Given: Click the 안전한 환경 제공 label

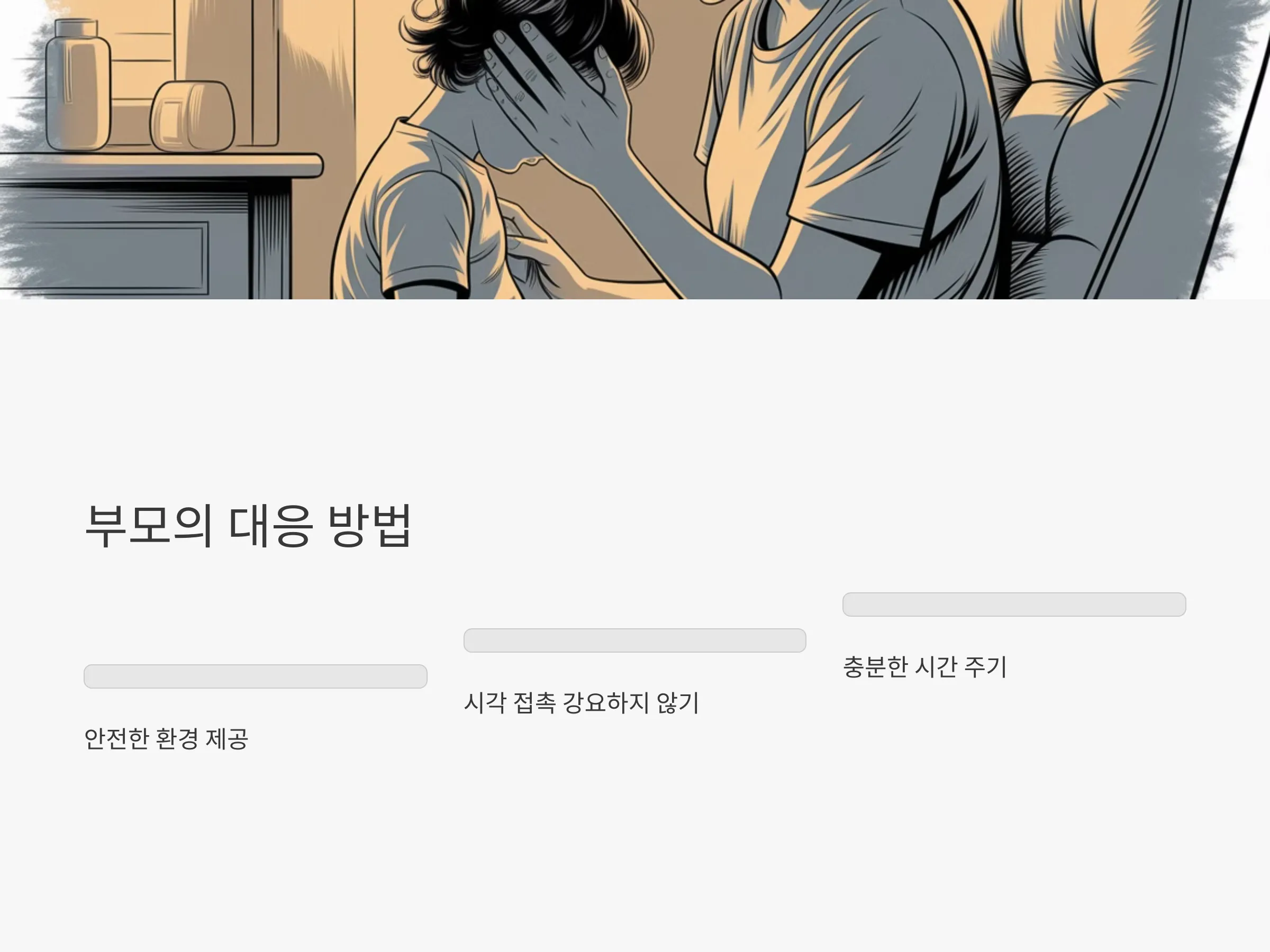Looking at the screenshot, I should click(x=167, y=738).
